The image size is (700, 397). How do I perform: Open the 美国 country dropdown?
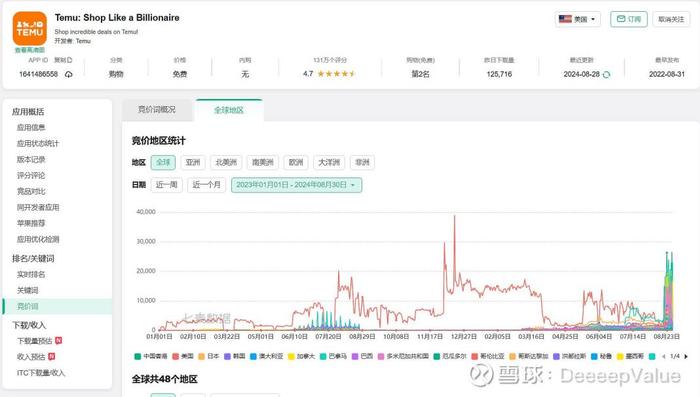click(578, 19)
